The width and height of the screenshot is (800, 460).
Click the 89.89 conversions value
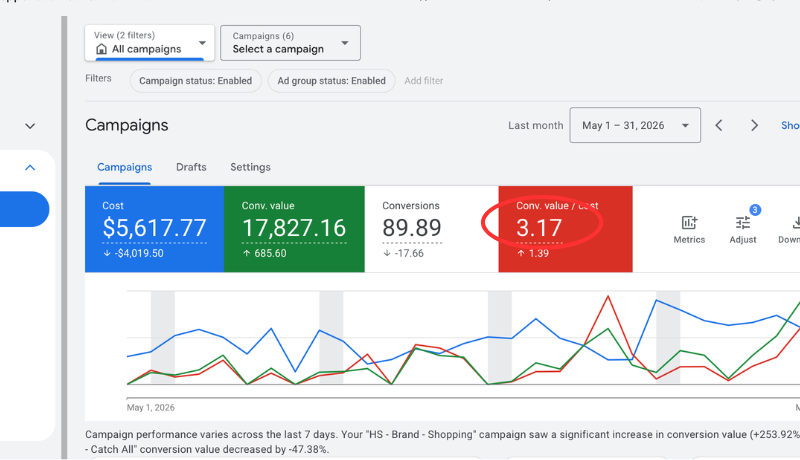click(x=412, y=228)
